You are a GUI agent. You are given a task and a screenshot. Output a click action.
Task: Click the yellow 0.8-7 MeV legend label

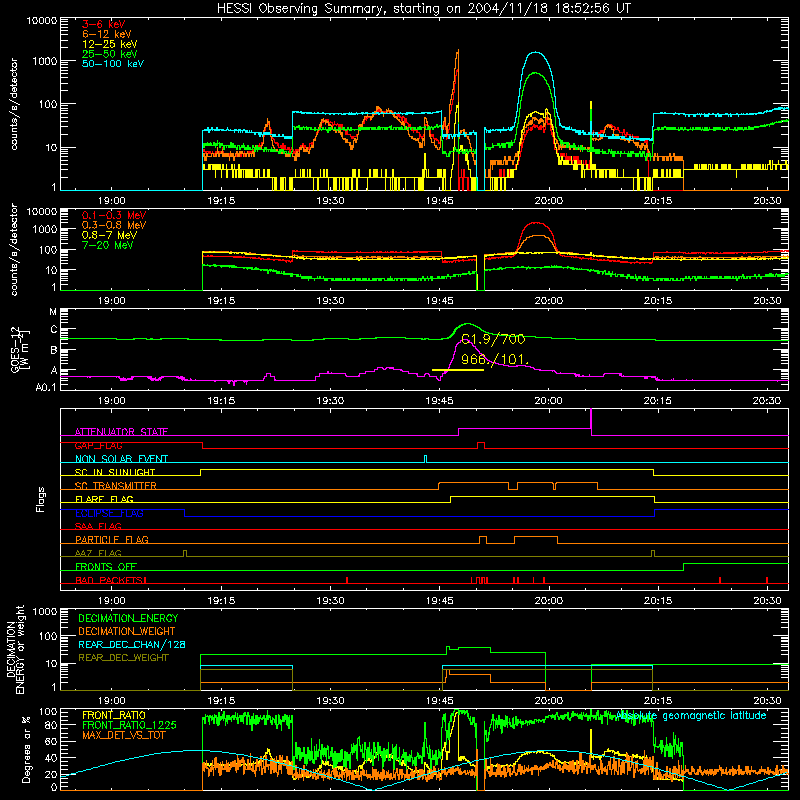(109, 235)
